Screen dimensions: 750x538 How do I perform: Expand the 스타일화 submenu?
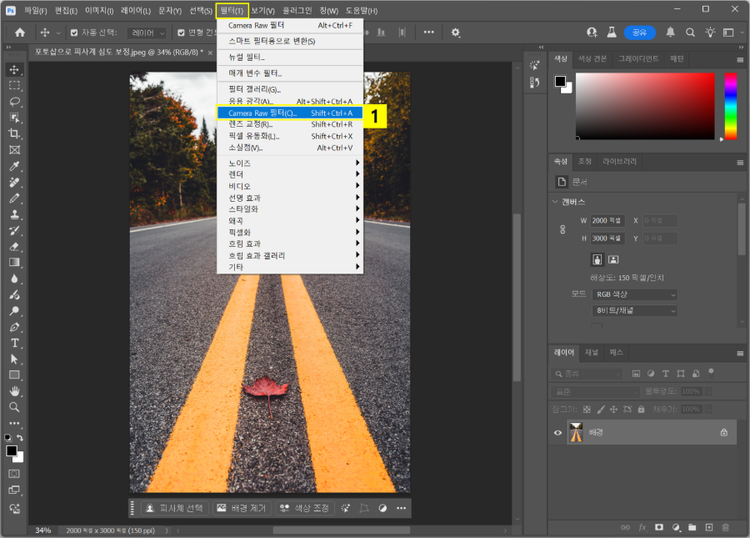click(290, 209)
